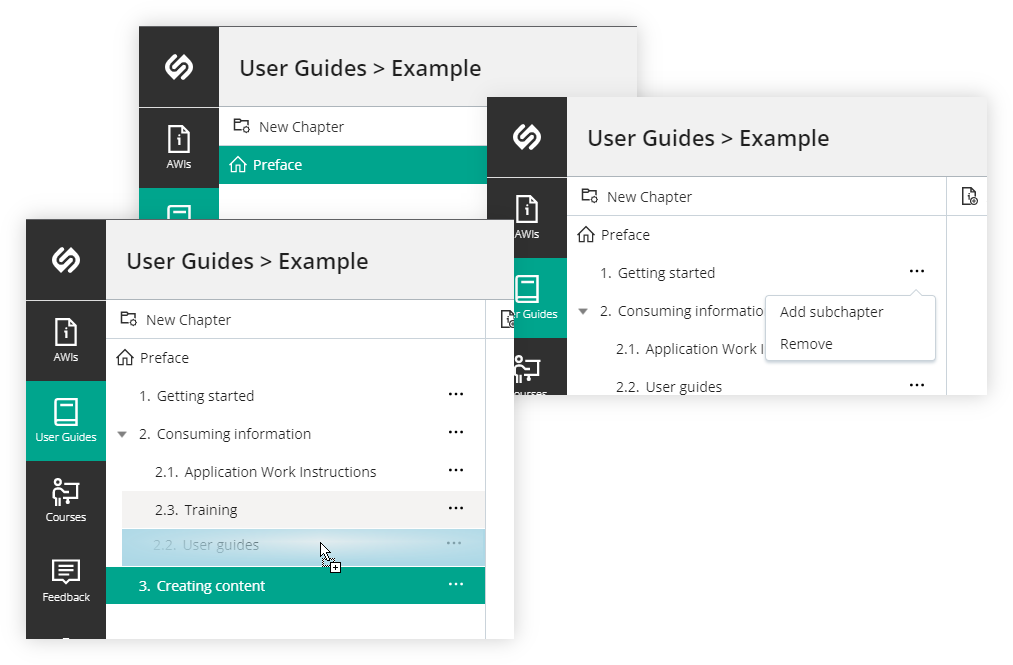Open options menu for 3. Creating content
Screen dimensions: 1013x665
coord(456,584)
